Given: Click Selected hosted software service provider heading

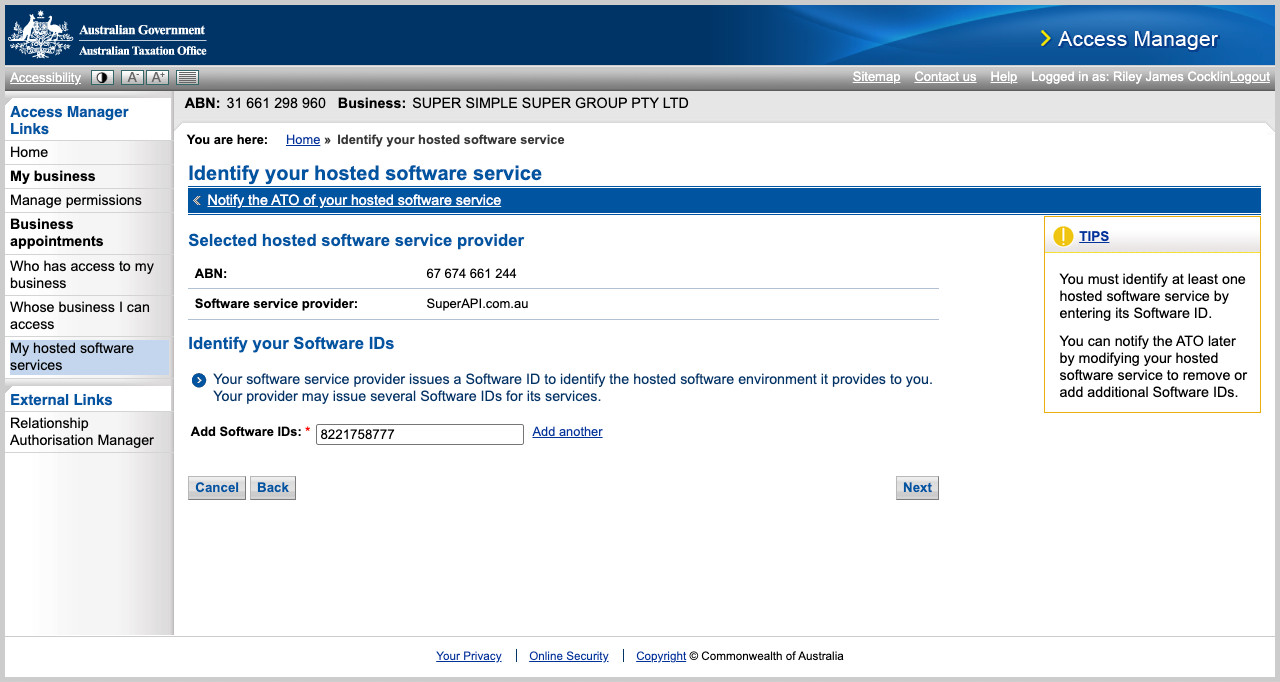Looking at the screenshot, I should (356, 240).
